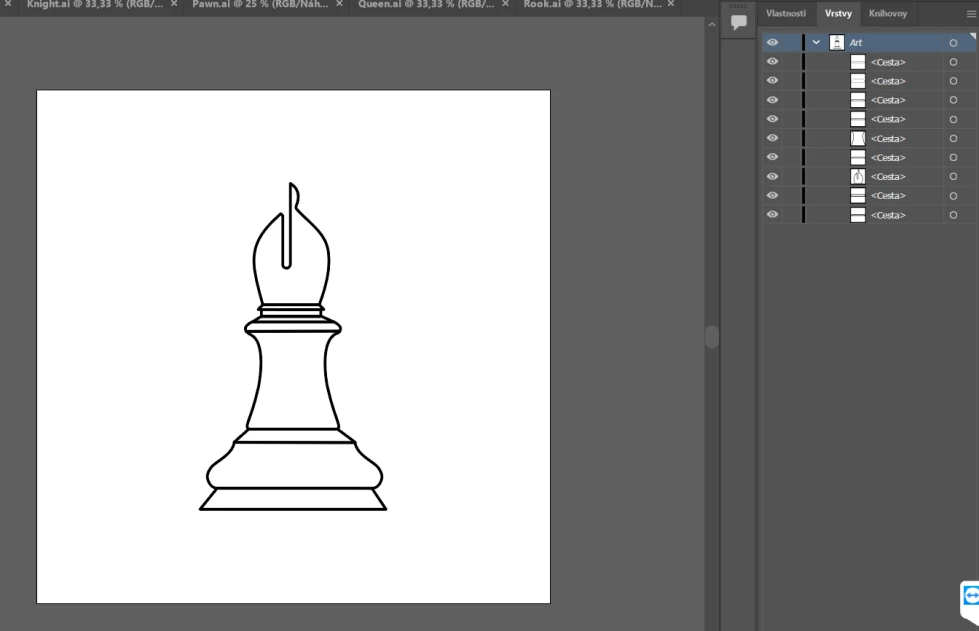The height and width of the screenshot is (631, 979).
Task: Click the rounded lower base of bishop
Action: [294, 465]
